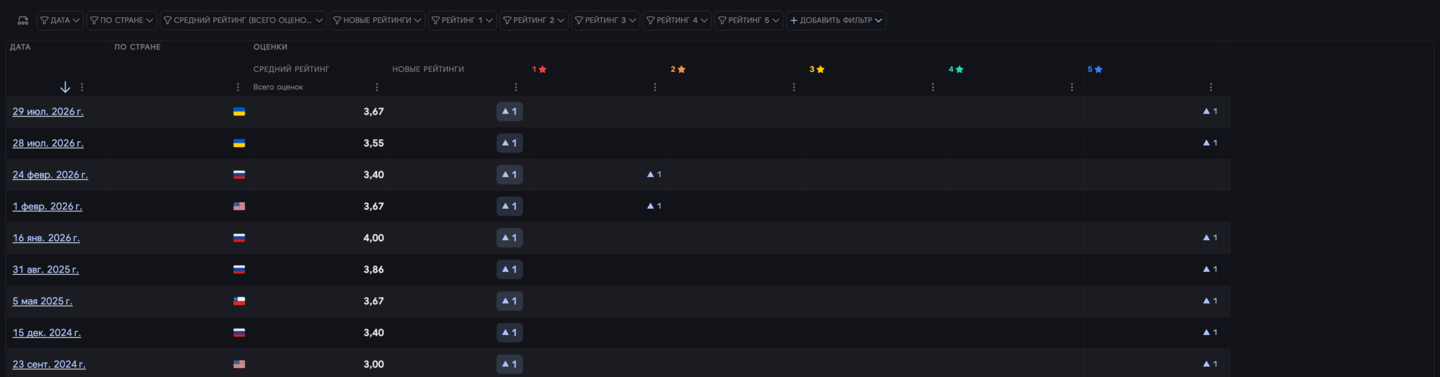Open the 5 мая 2025 г. date link
This screenshot has height=377, width=1440.
click(42, 301)
